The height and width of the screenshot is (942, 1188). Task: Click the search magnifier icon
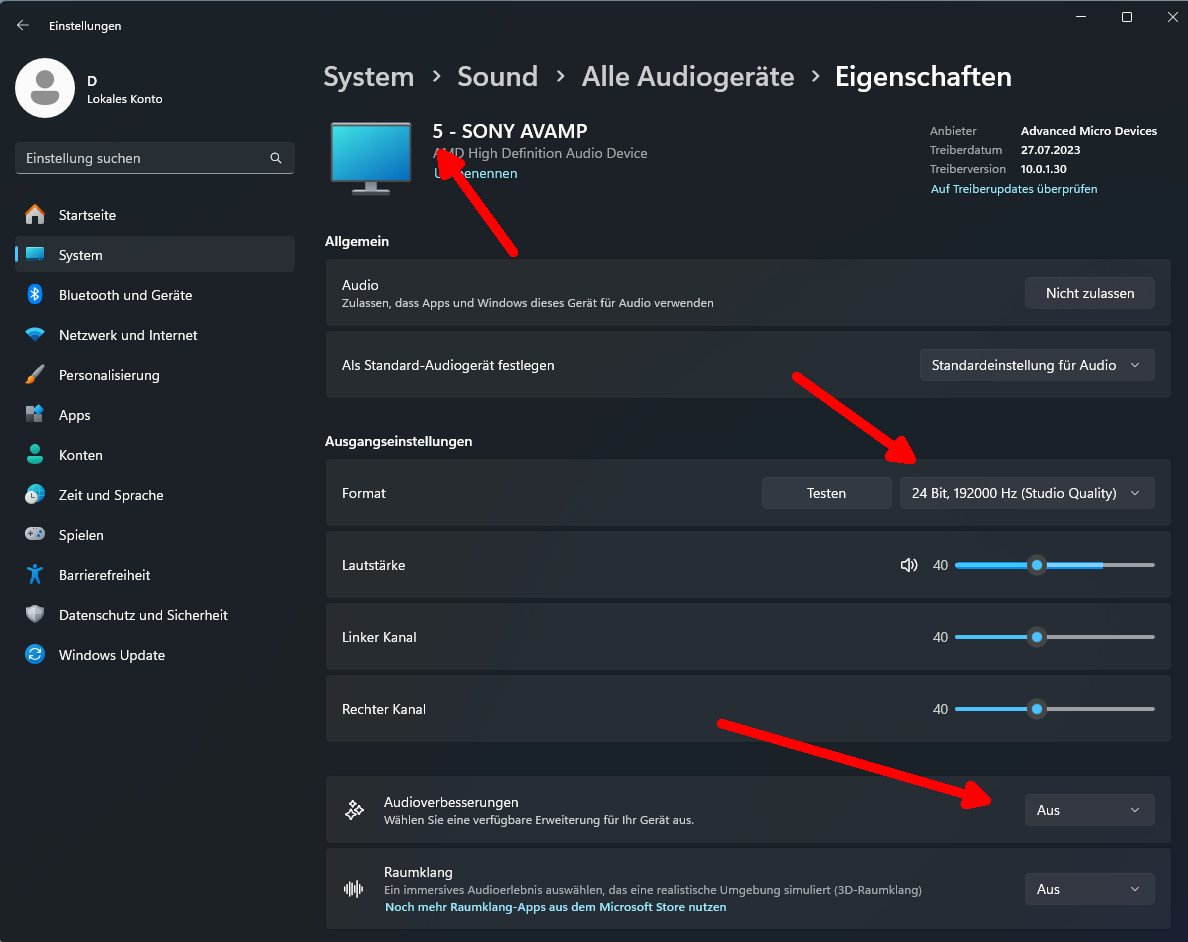coord(276,158)
